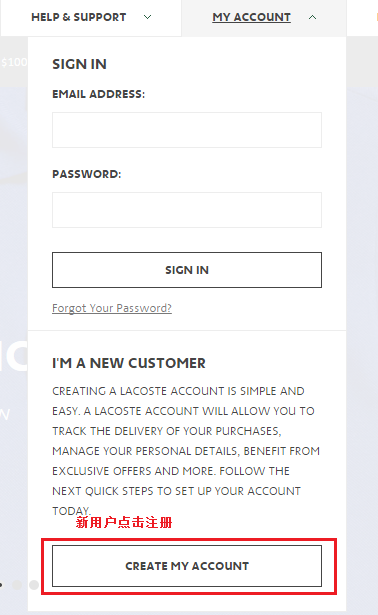Click the $100 promo banner text
The width and height of the screenshot is (378, 615).
point(14,62)
